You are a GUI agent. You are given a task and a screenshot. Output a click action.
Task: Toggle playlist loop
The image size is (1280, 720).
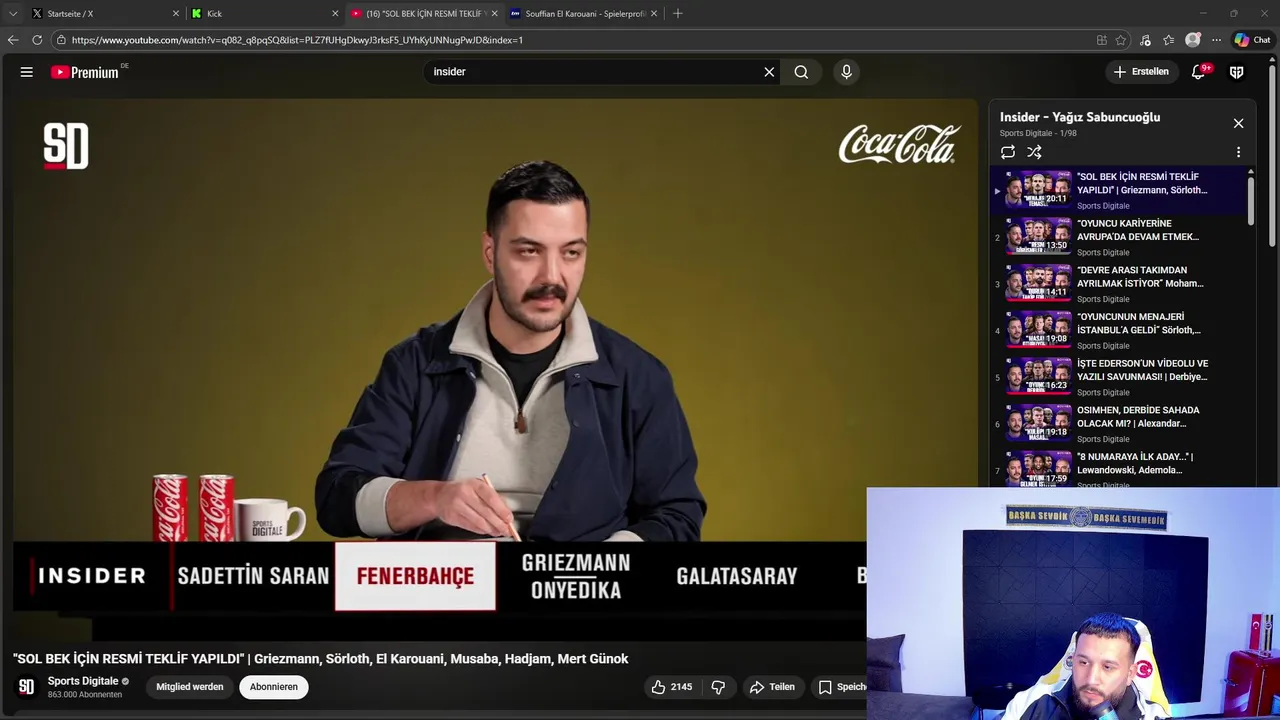pyautogui.click(x=1008, y=152)
